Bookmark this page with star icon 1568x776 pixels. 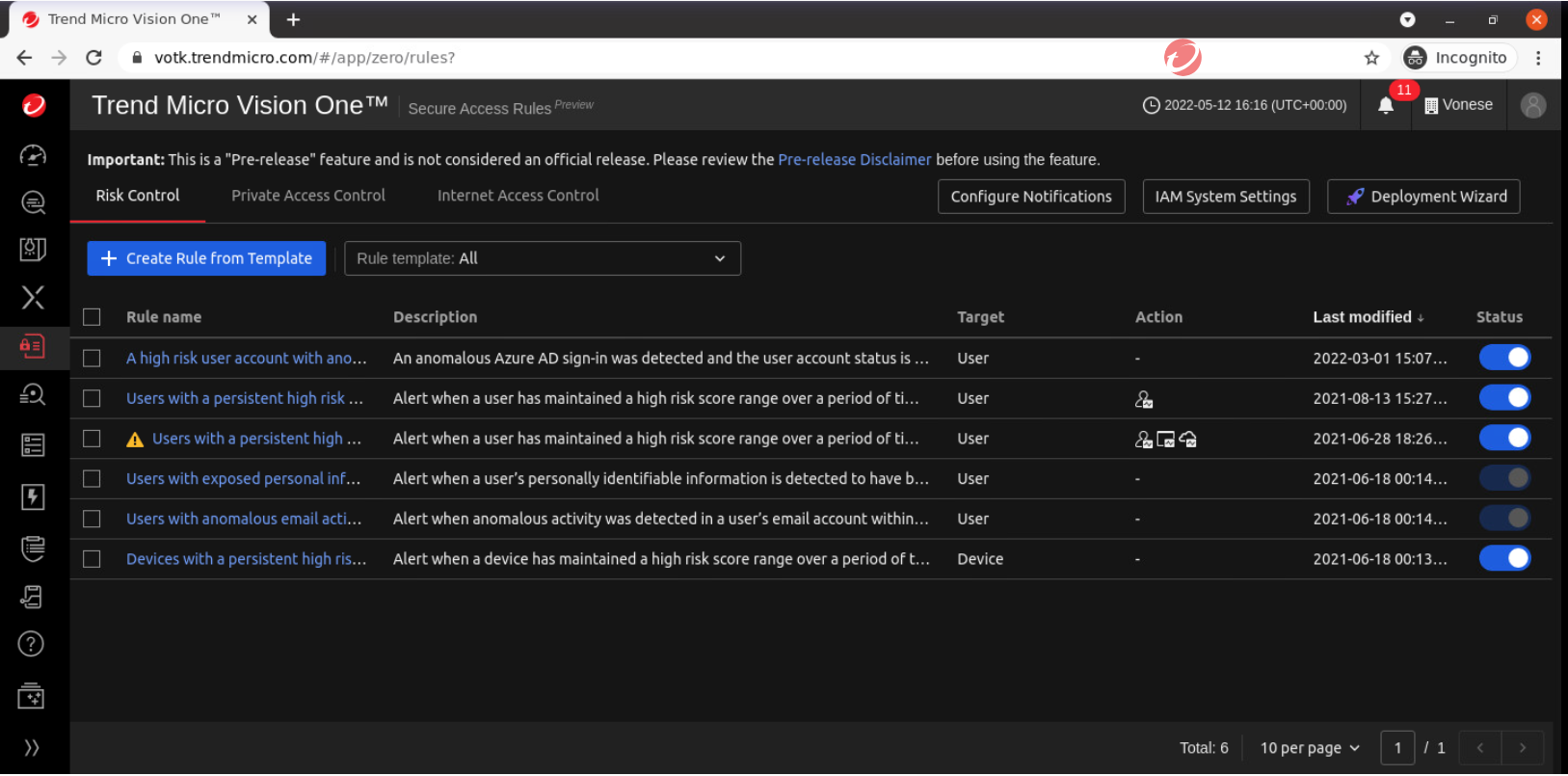(1371, 58)
